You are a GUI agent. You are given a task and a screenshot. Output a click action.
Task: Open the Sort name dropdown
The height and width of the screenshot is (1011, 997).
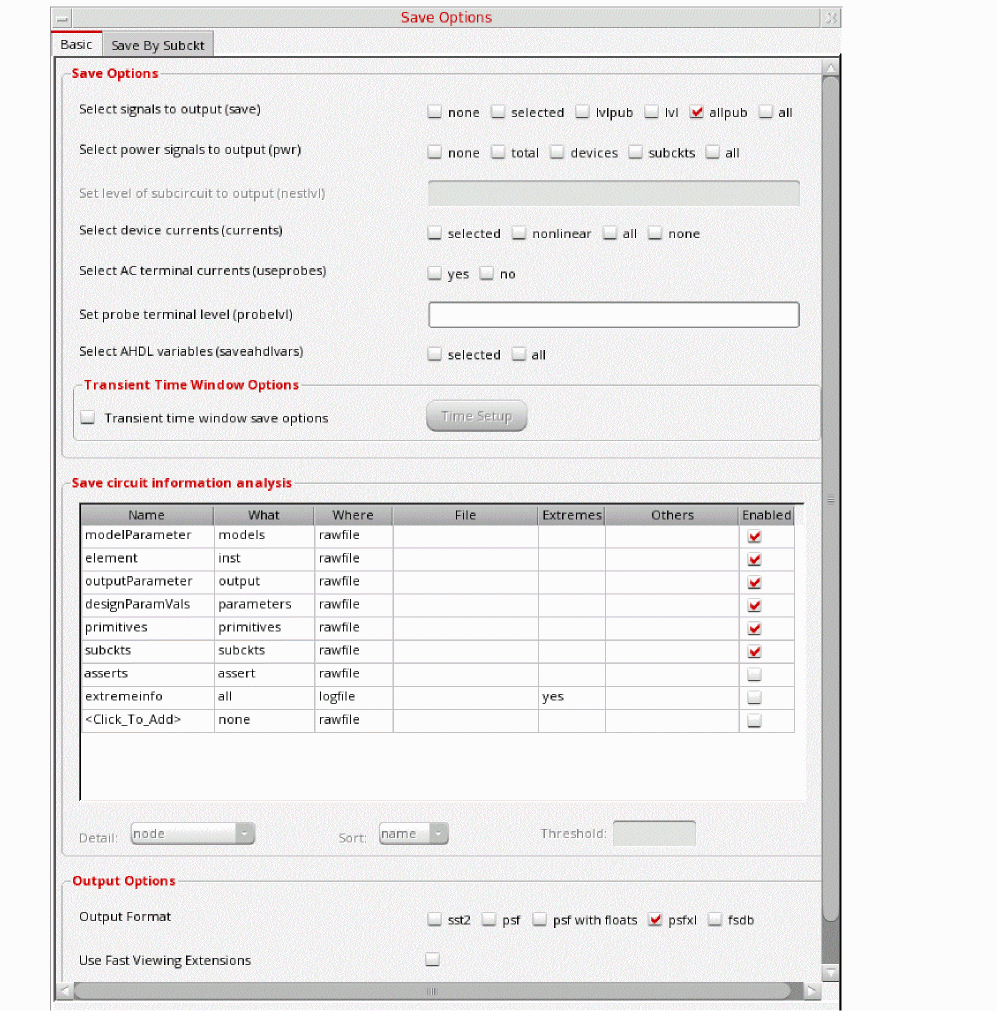coord(413,834)
